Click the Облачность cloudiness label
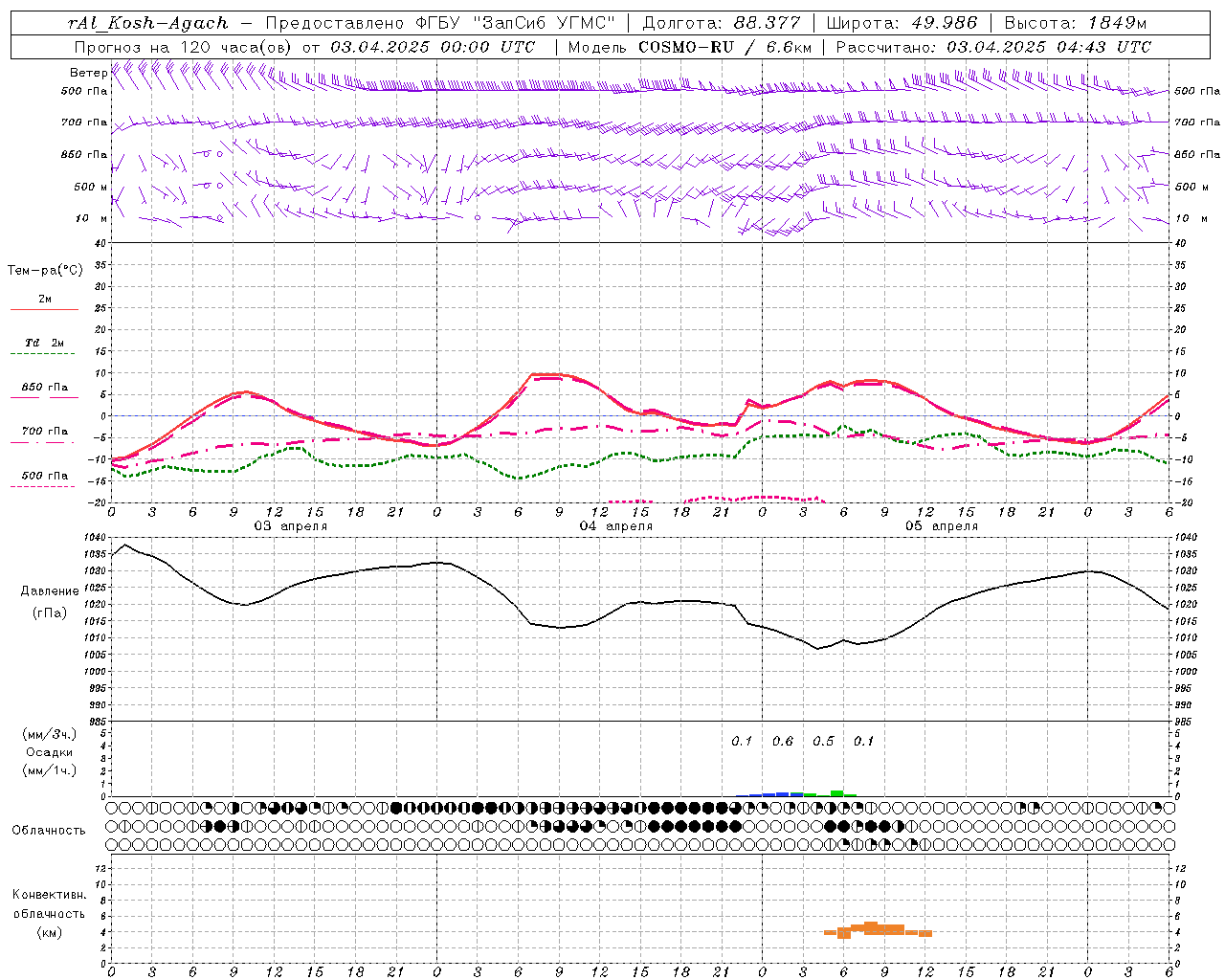Viewport: 1225px width, 980px height. (49, 830)
